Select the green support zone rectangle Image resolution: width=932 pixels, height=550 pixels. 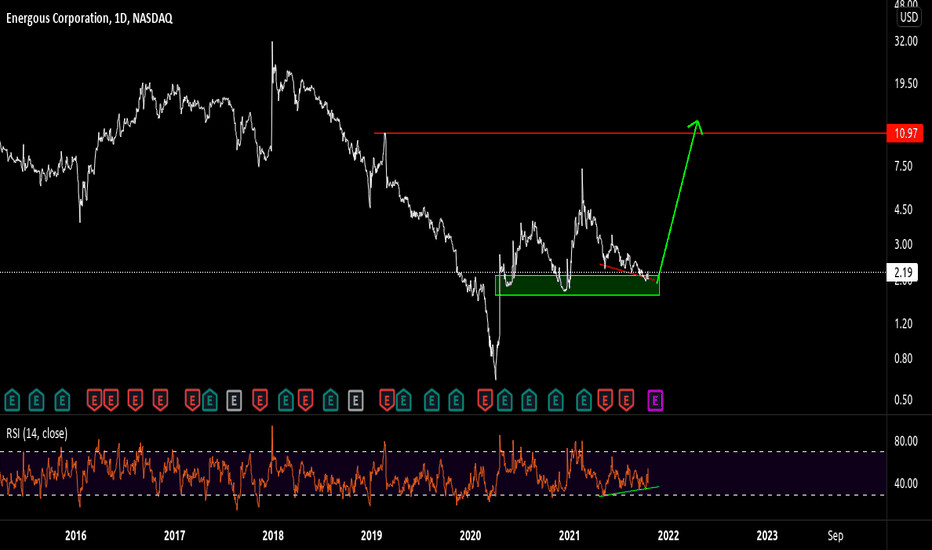pos(577,285)
